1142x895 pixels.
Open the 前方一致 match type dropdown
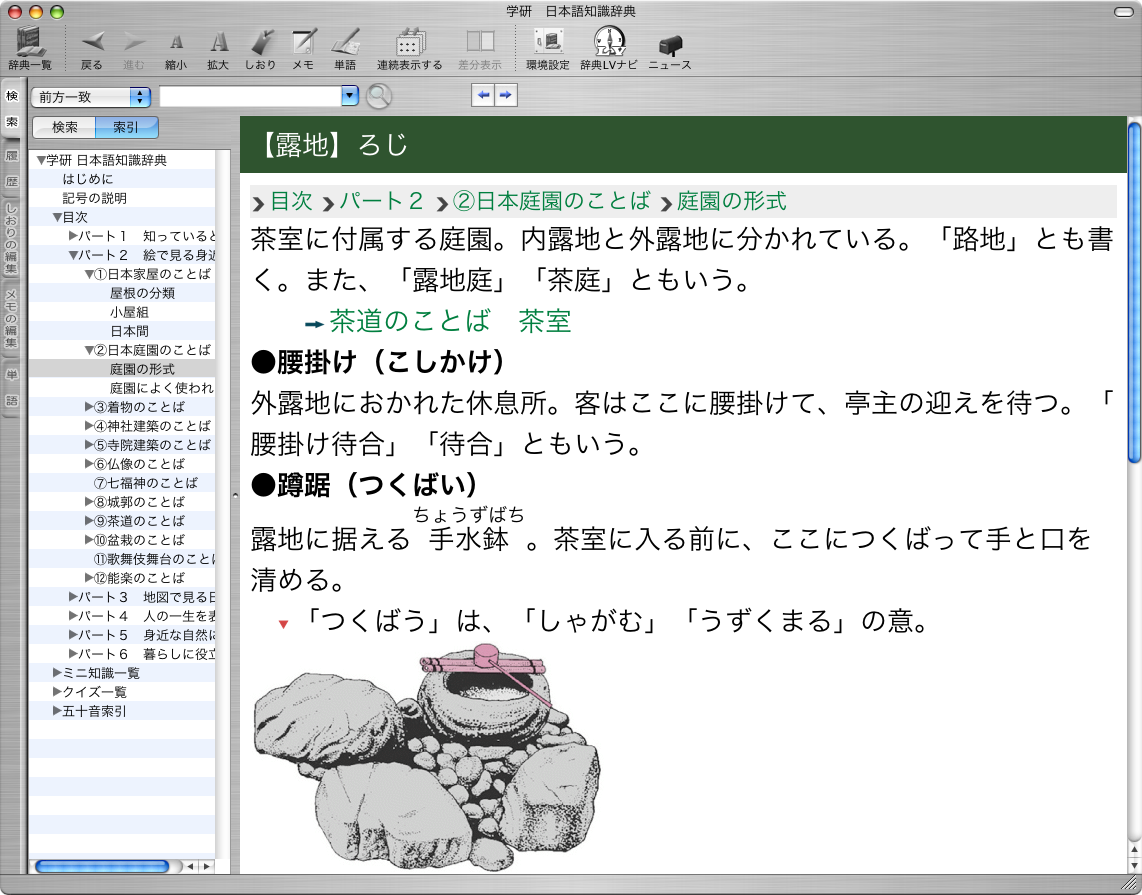[x=91, y=97]
